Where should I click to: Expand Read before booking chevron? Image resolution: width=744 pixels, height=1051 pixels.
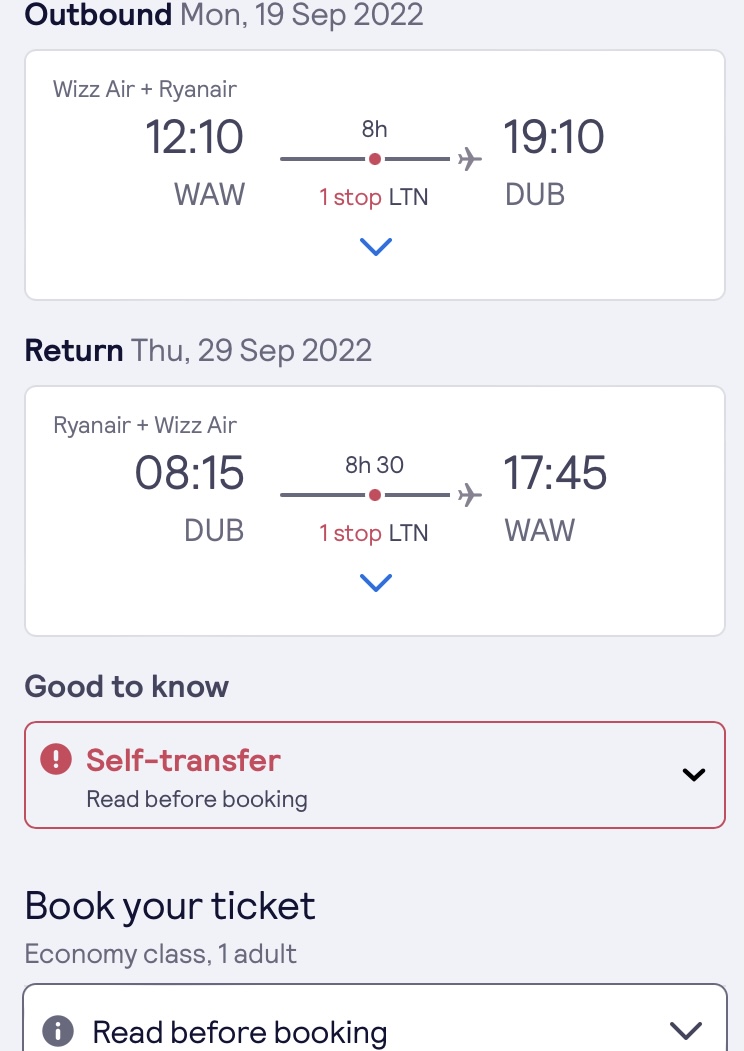[x=686, y=1031]
